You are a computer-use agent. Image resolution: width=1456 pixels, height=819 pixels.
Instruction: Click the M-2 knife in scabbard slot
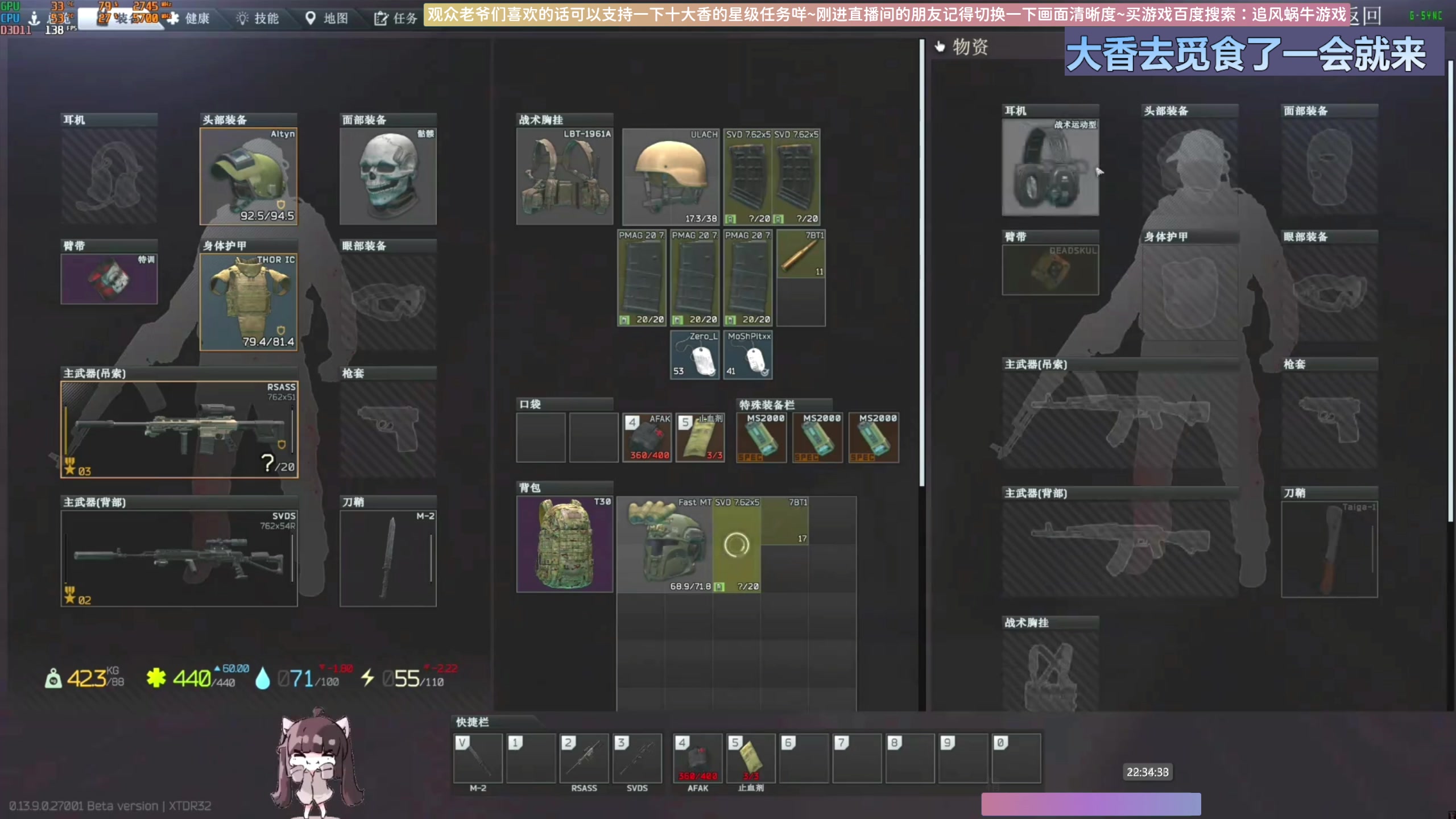click(388, 558)
